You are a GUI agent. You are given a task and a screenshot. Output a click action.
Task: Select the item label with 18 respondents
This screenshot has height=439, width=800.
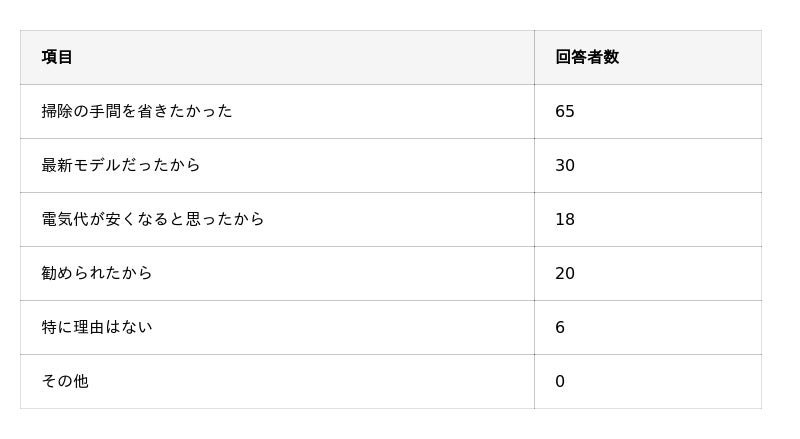(x=153, y=219)
